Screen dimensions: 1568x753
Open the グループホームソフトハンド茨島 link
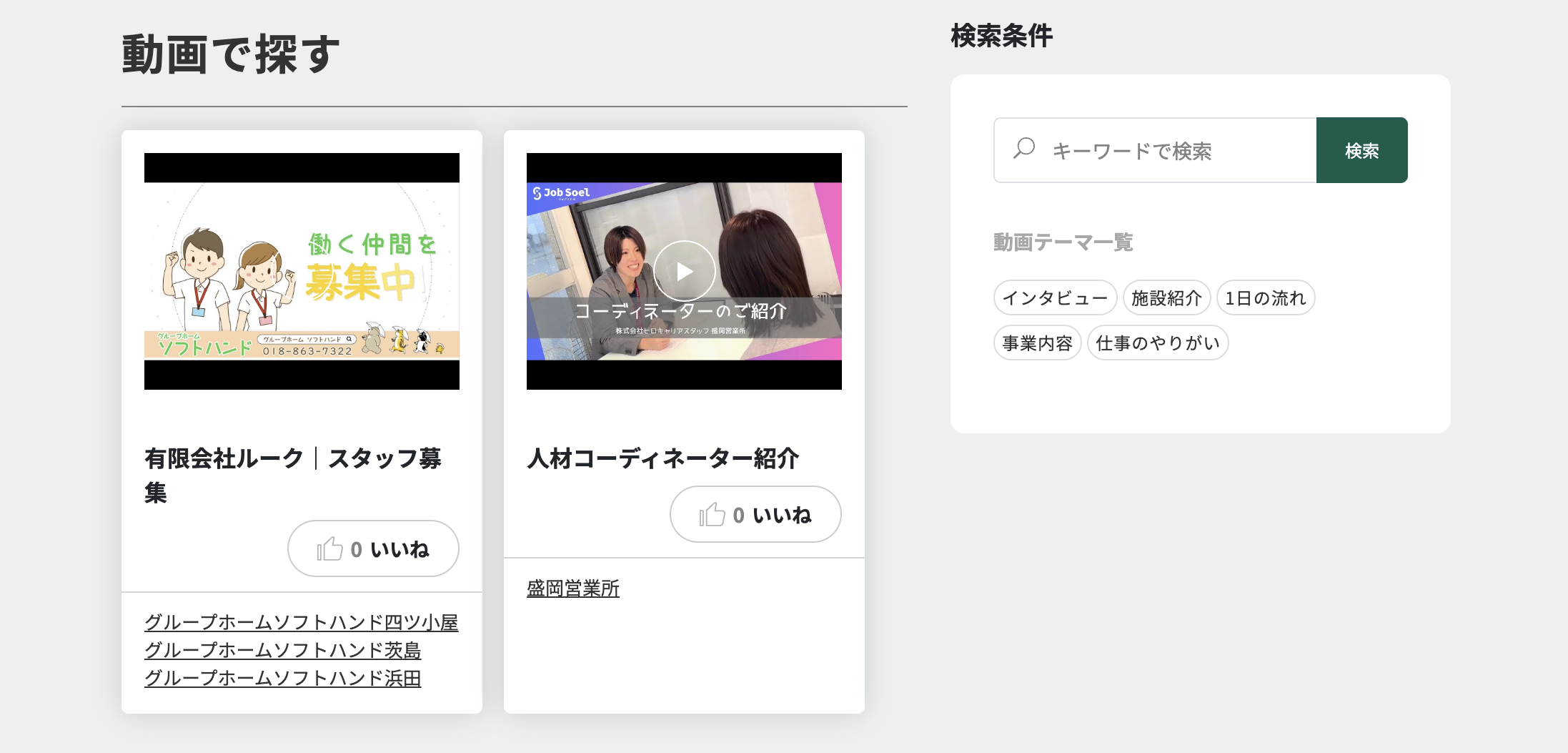pos(282,650)
